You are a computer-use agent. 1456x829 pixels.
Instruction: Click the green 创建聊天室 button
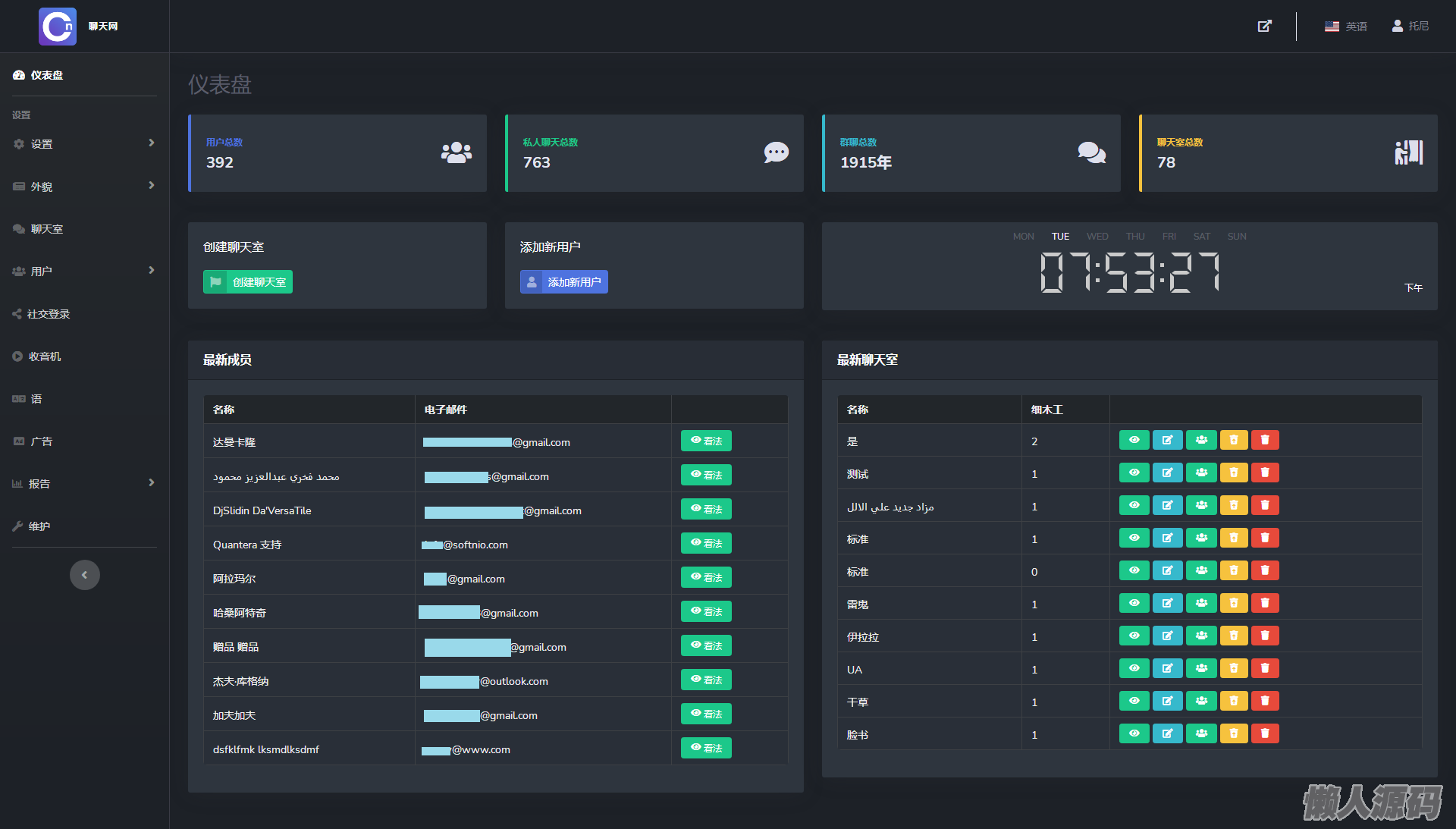click(x=248, y=282)
